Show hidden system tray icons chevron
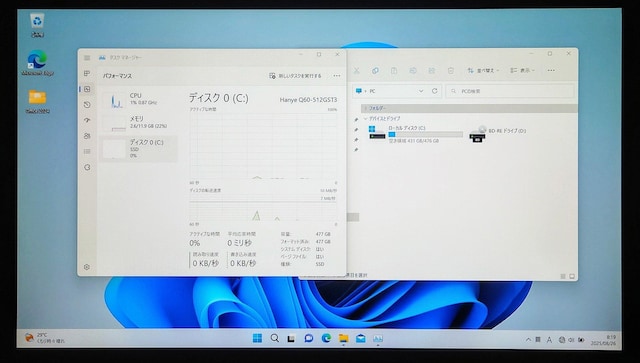Image resolution: width=640 pixels, height=363 pixels. [528, 339]
